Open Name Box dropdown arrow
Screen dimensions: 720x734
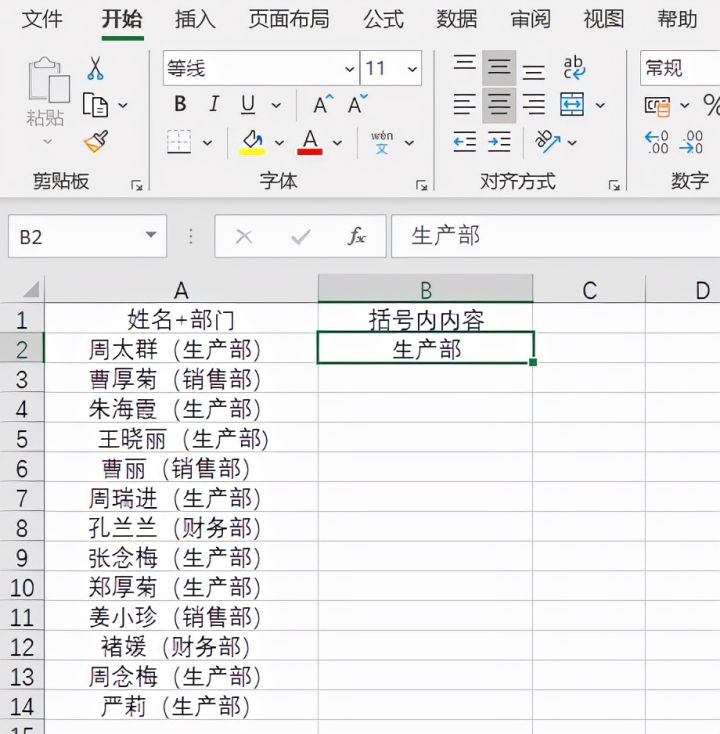151,235
